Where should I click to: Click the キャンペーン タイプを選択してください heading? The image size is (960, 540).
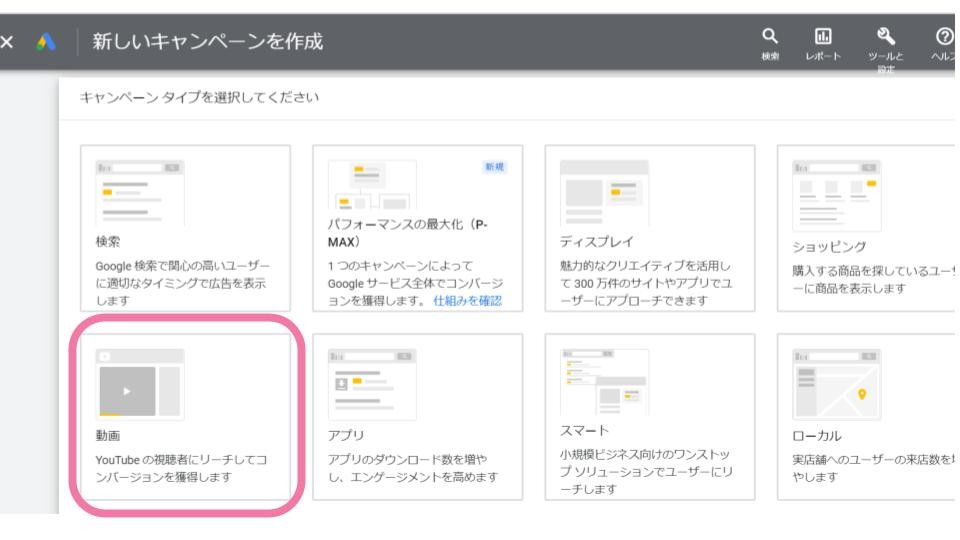click(x=200, y=97)
